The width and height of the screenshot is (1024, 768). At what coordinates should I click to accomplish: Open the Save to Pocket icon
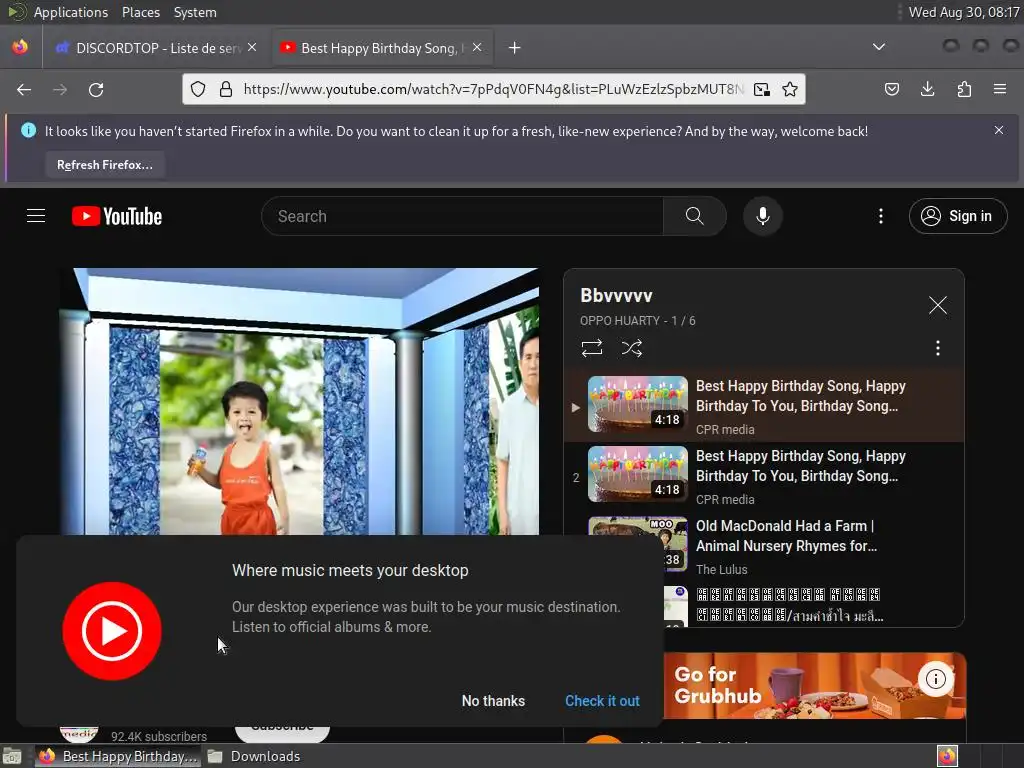click(x=891, y=89)
